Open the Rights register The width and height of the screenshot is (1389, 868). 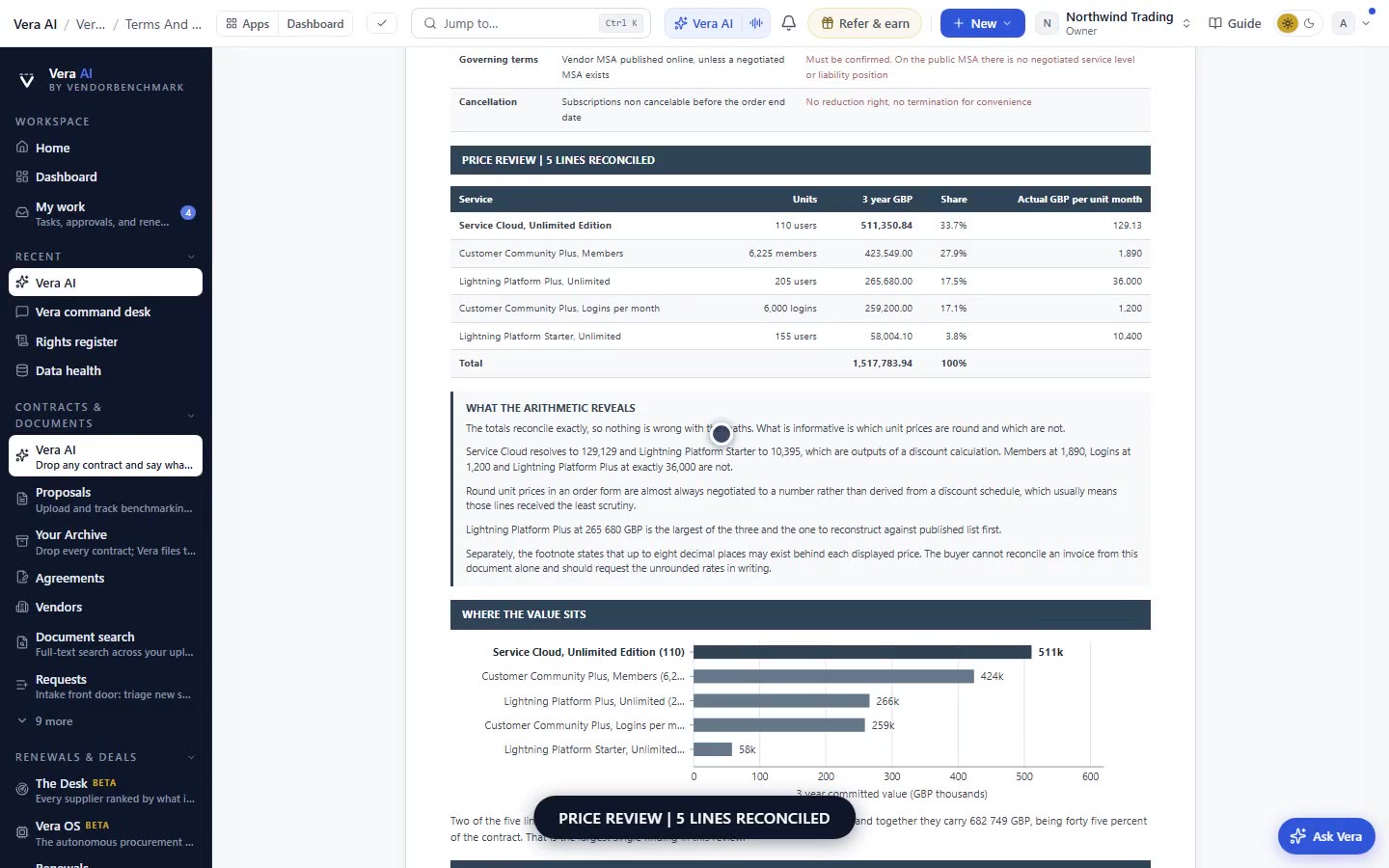(106, 341)
